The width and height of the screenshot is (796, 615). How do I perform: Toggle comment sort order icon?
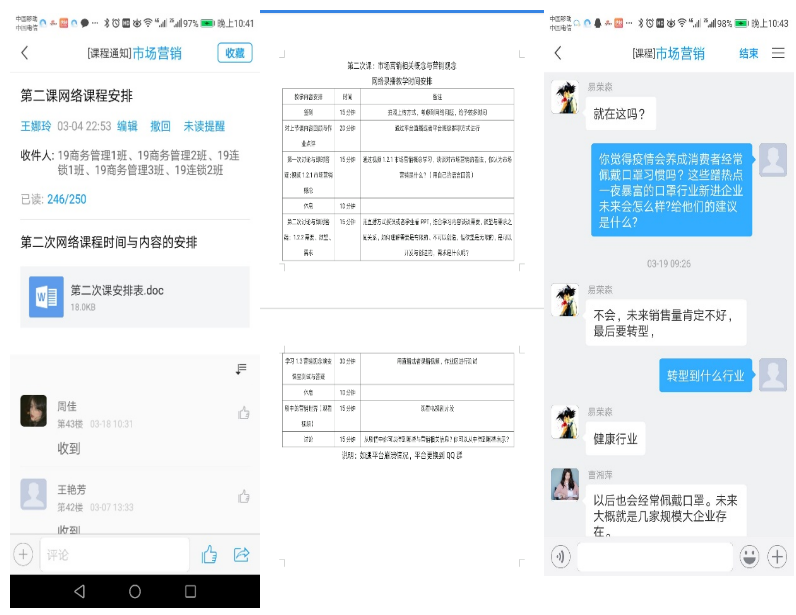(x=240, y=370)
